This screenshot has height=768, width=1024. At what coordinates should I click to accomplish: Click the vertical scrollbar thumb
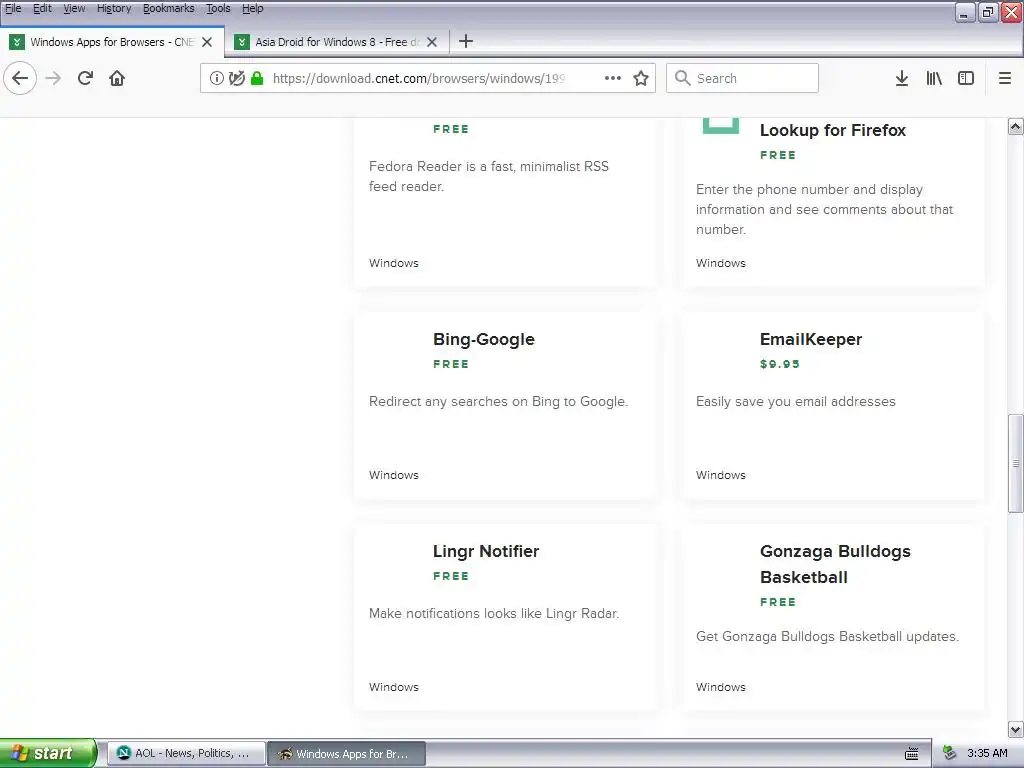point(1016,464)
